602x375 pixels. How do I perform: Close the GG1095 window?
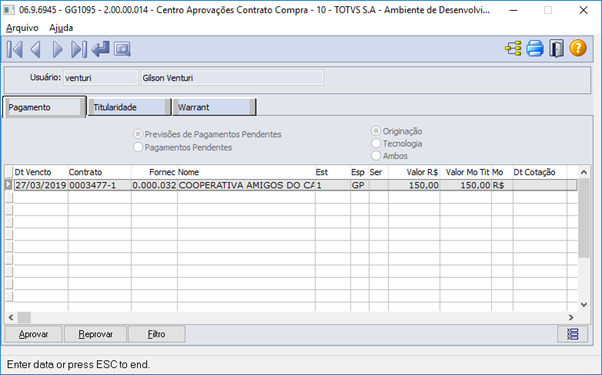coord(583,10)
